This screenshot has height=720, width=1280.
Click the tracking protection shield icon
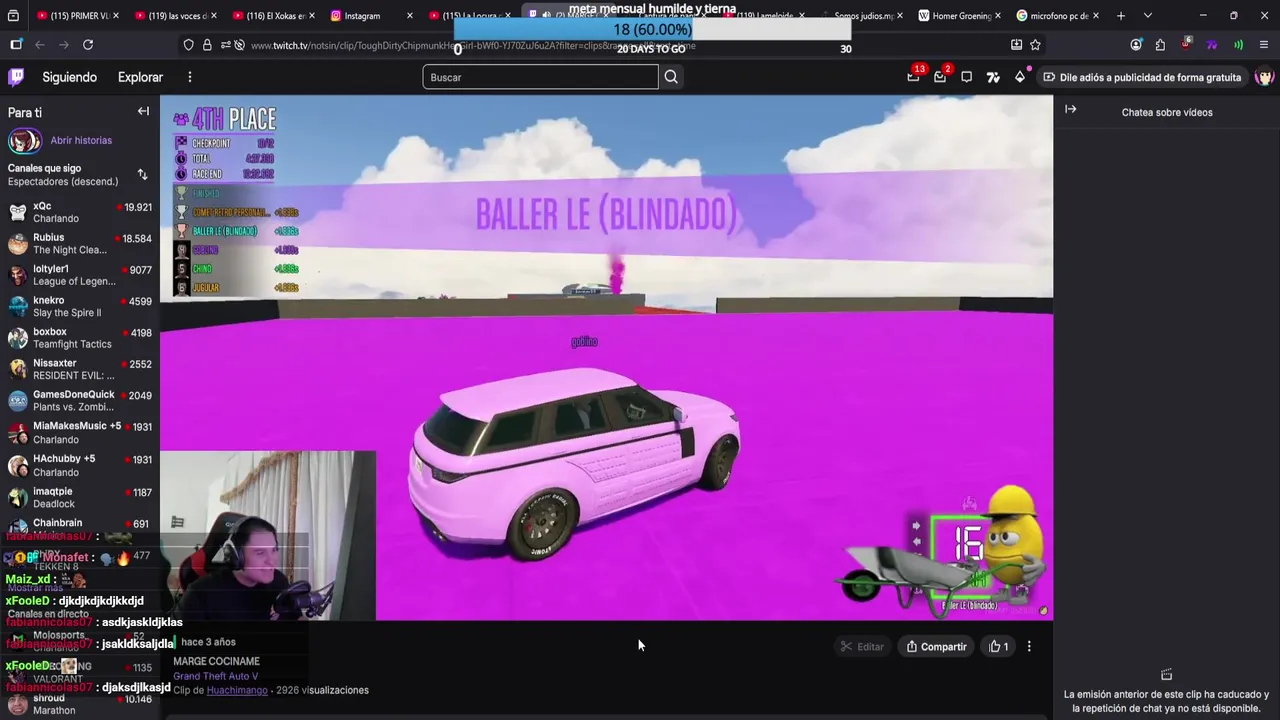click(x=188, y=45)
